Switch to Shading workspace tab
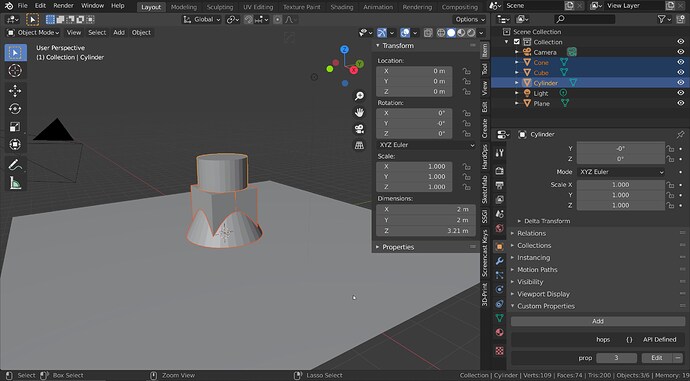Screen dimensions: 690x381 342,7
